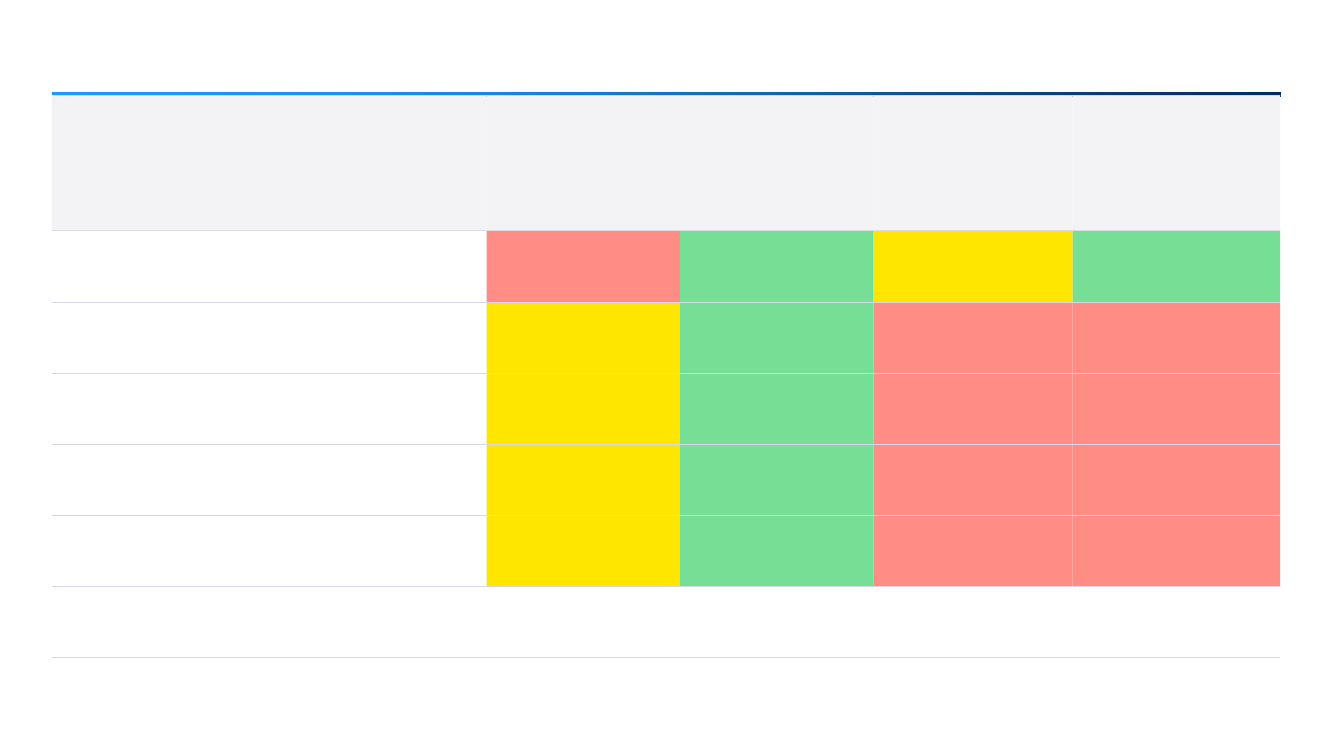Select the green cell in the rightmost column

pos(1176,266)
